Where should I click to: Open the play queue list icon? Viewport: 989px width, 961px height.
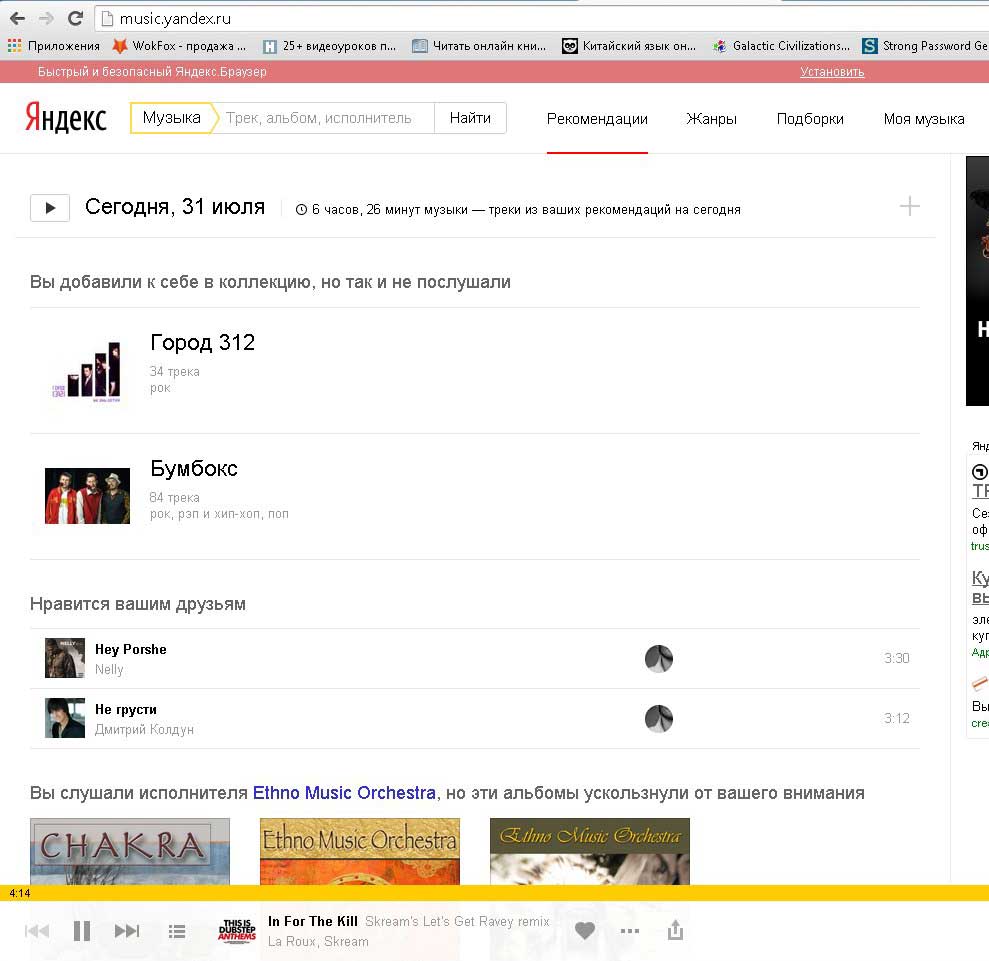click(x=177, y=931)
